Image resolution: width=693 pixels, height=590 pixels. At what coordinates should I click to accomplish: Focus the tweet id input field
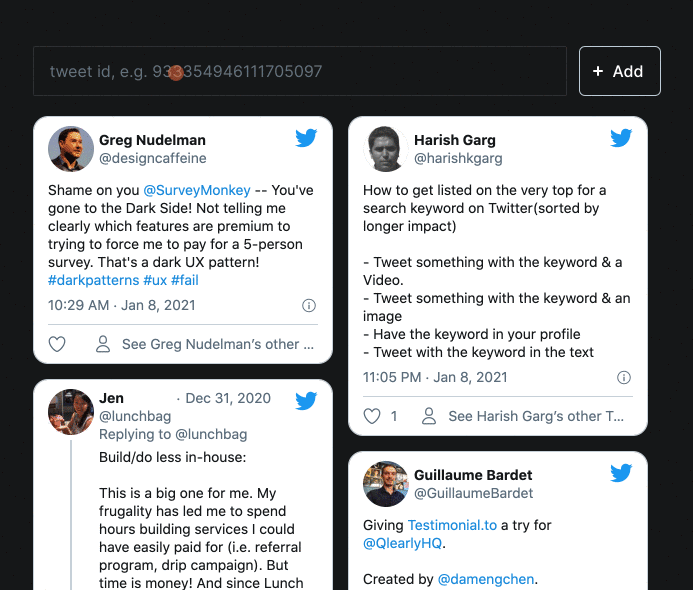point(299,71)
